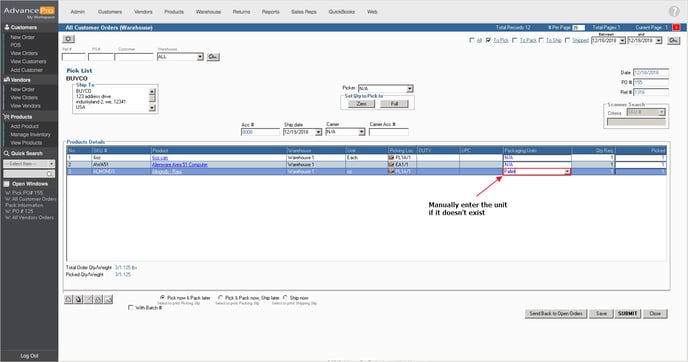The image size is (688, 362).
Task: Open the Warehouse ALL dropdown
Action: [x=200, y=57]
